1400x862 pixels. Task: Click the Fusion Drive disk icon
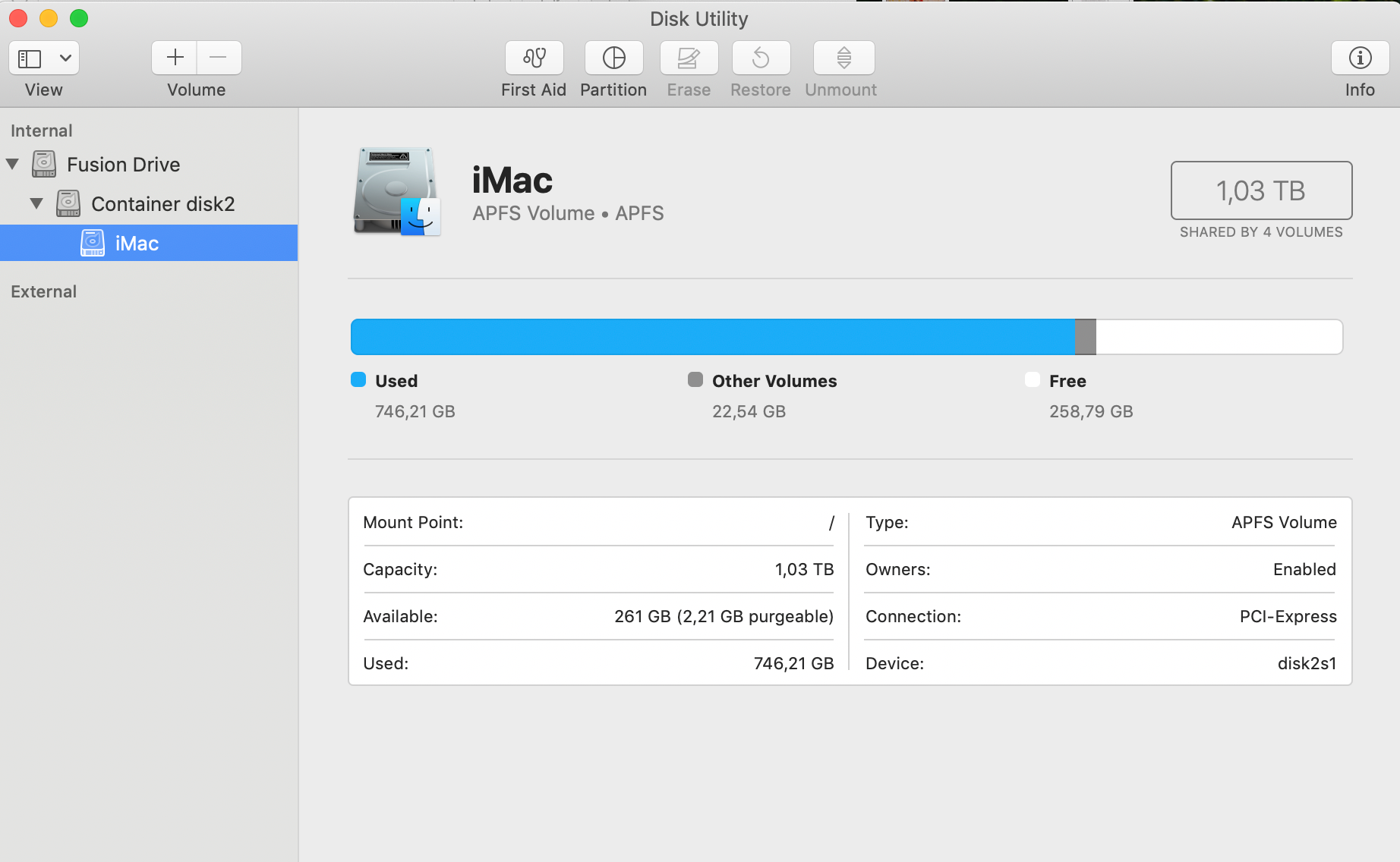[44, 164]
